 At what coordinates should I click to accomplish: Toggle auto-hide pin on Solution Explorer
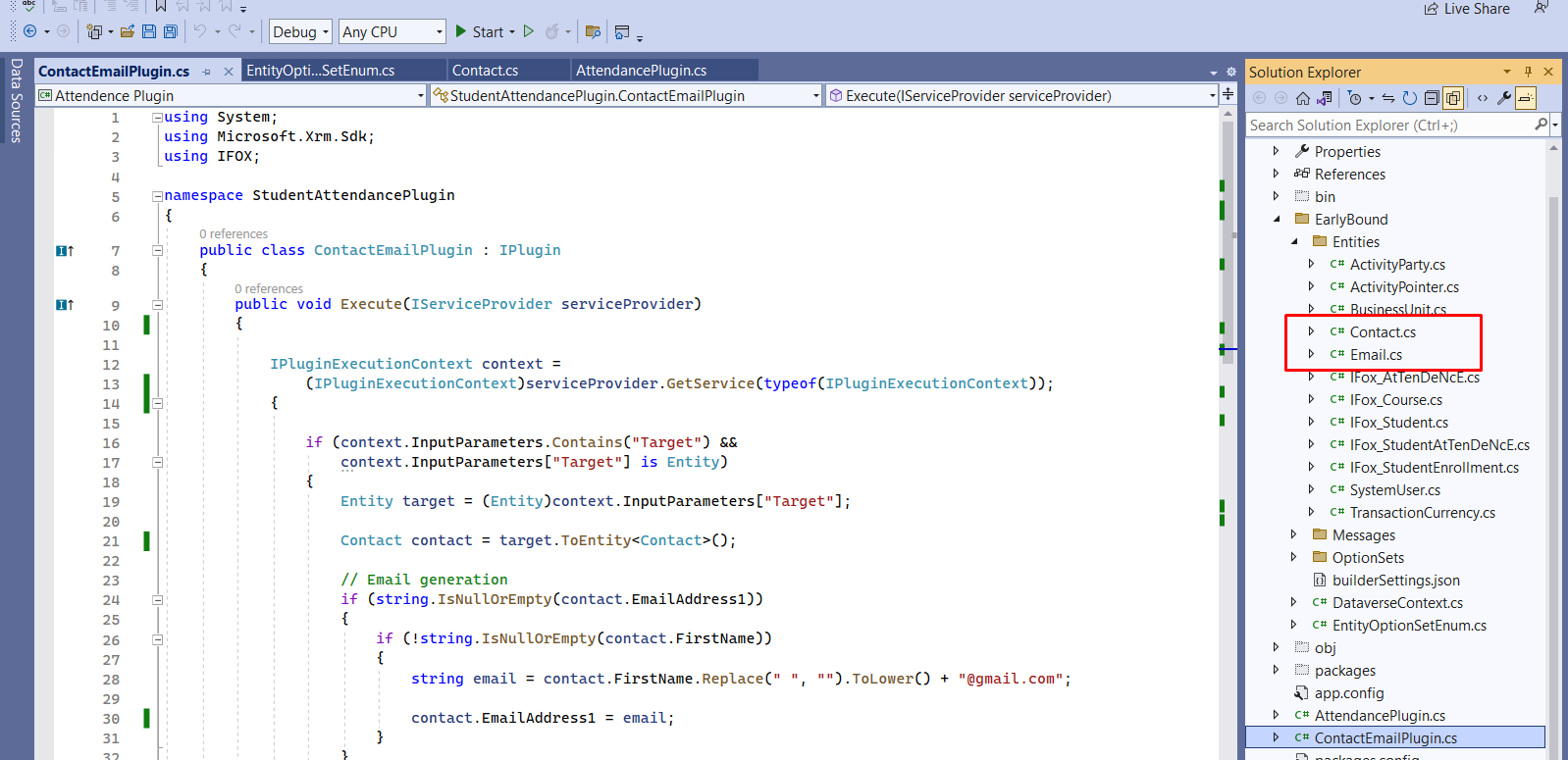click(x=1528, y=72)
